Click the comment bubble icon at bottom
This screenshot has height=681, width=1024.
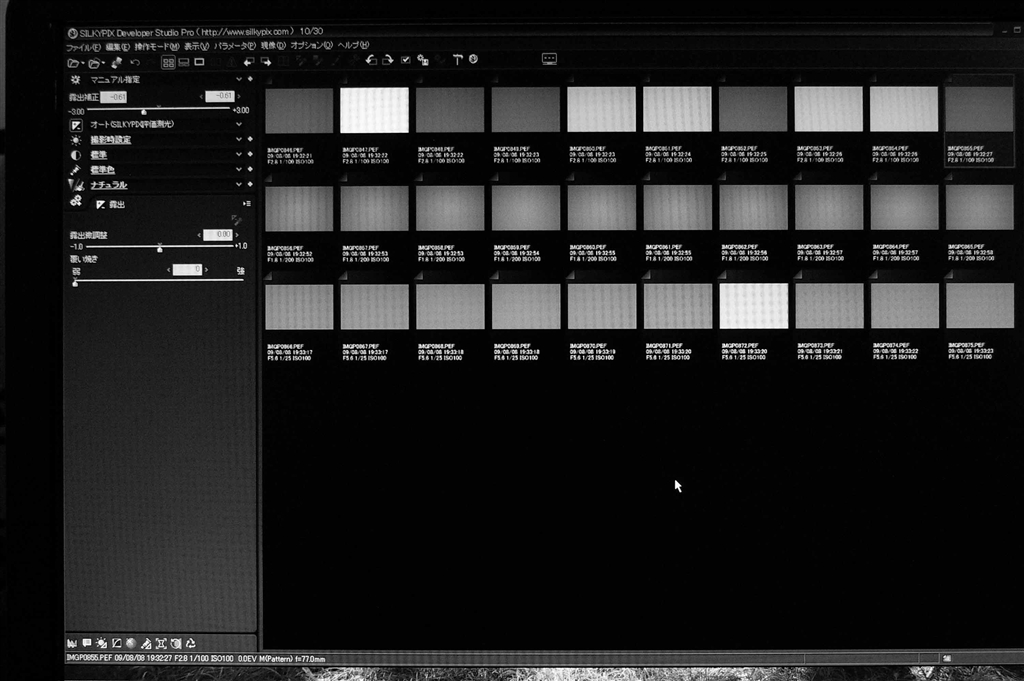coord(87,644)
